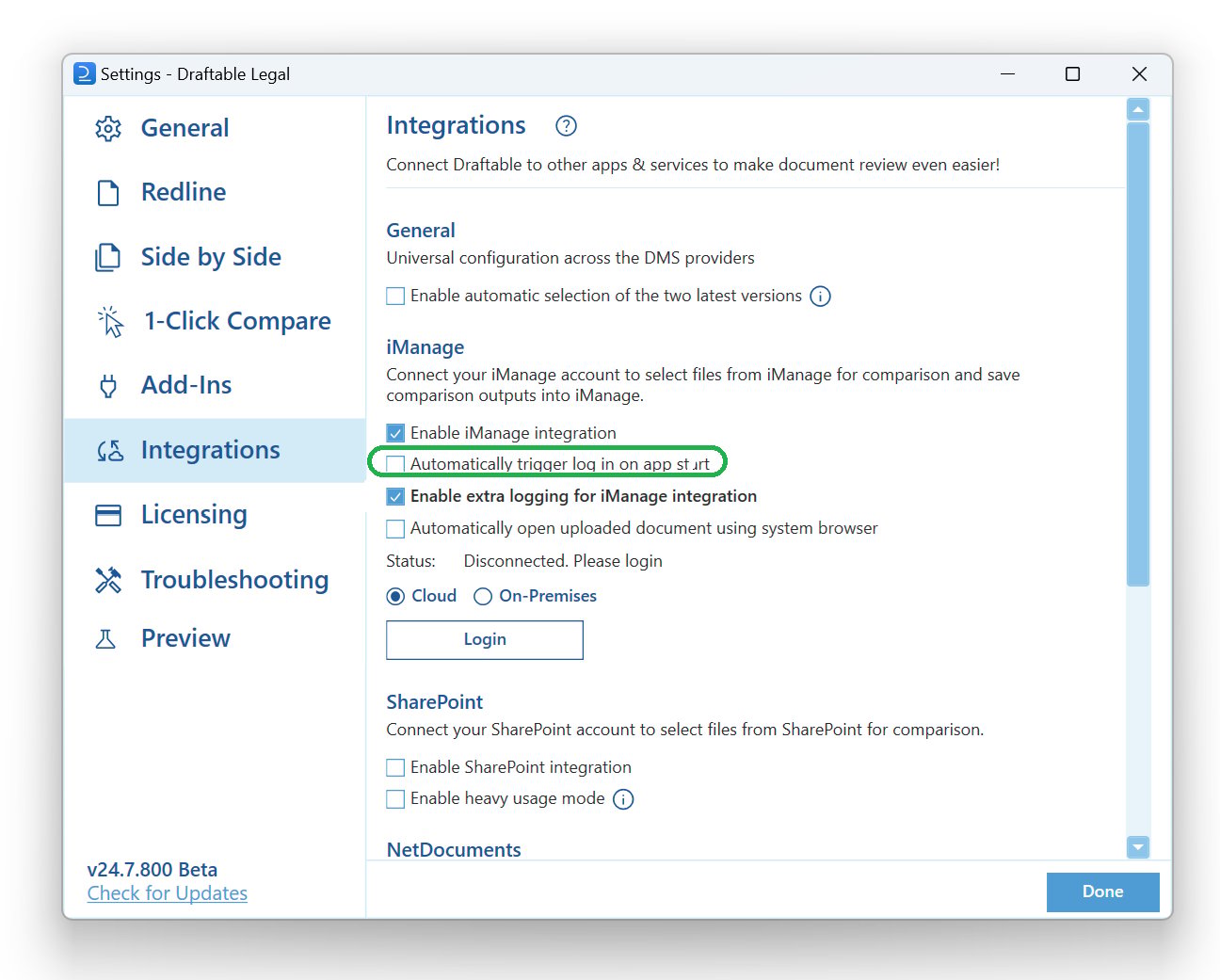
Task: Click the 'Disconnected. Please login' status text
Action: click(x=563, y=561)
